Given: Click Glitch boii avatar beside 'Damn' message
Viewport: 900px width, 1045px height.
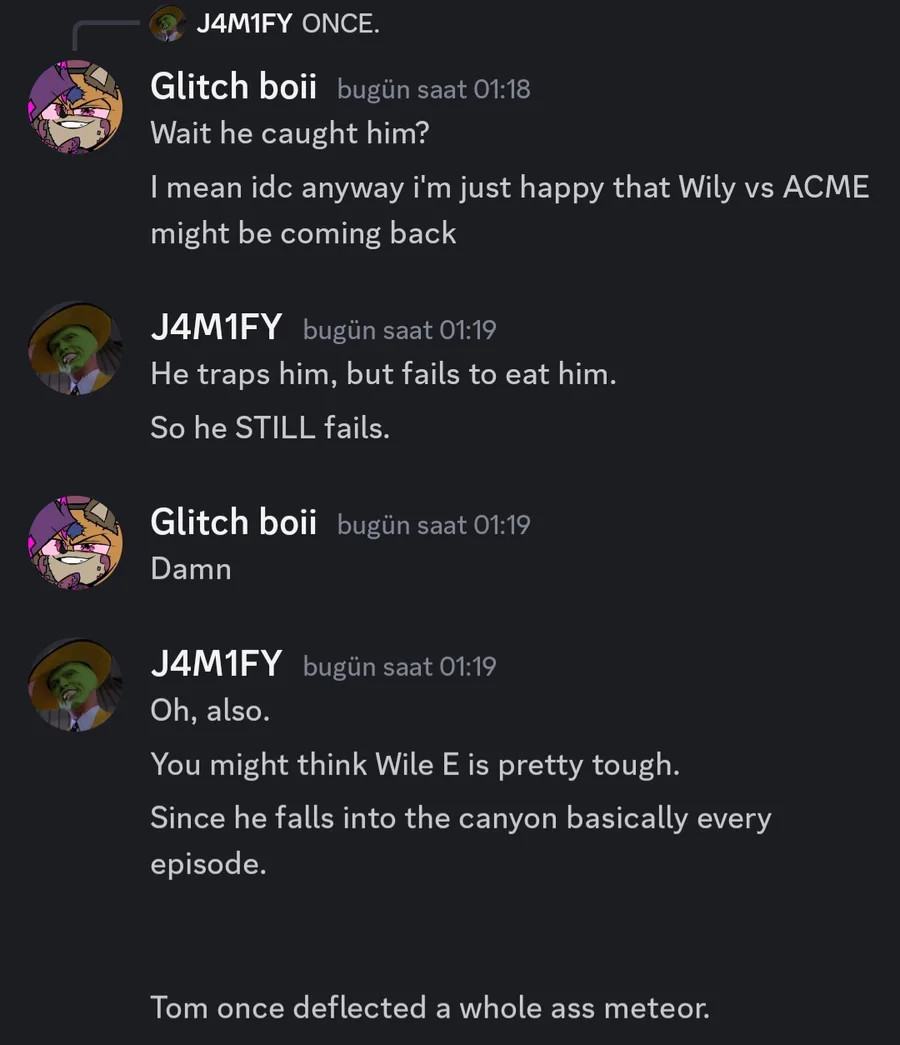Looking at the screenshot, I should [75, 542].
